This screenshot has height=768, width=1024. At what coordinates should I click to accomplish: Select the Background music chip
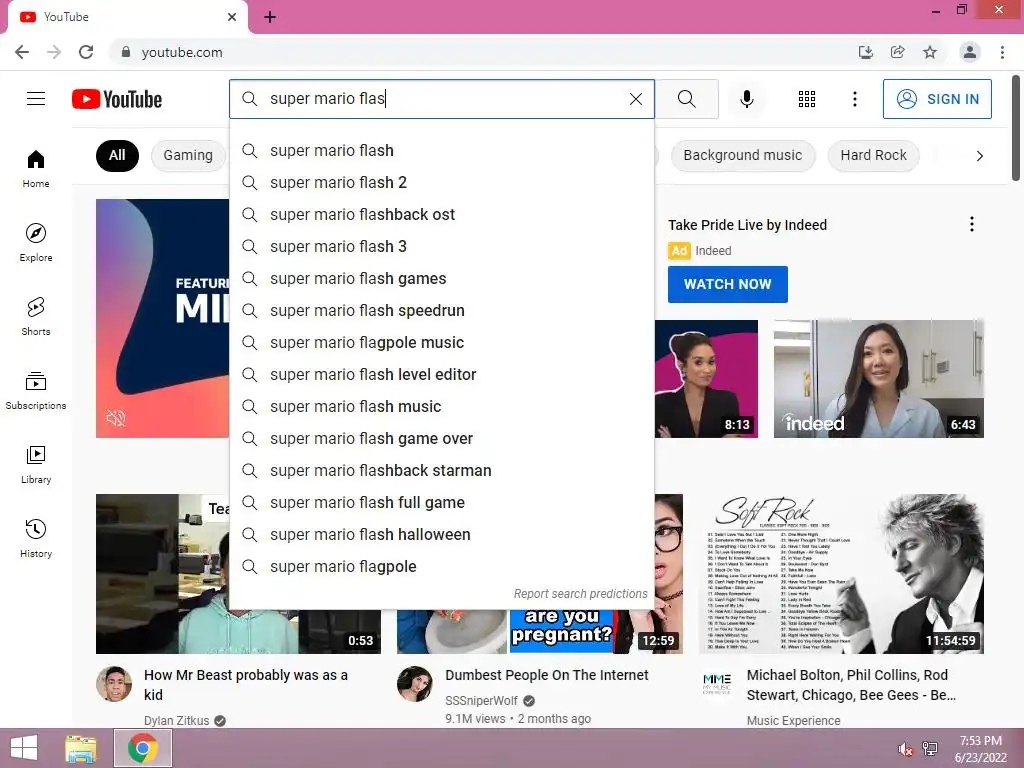(x=743, y=155)
